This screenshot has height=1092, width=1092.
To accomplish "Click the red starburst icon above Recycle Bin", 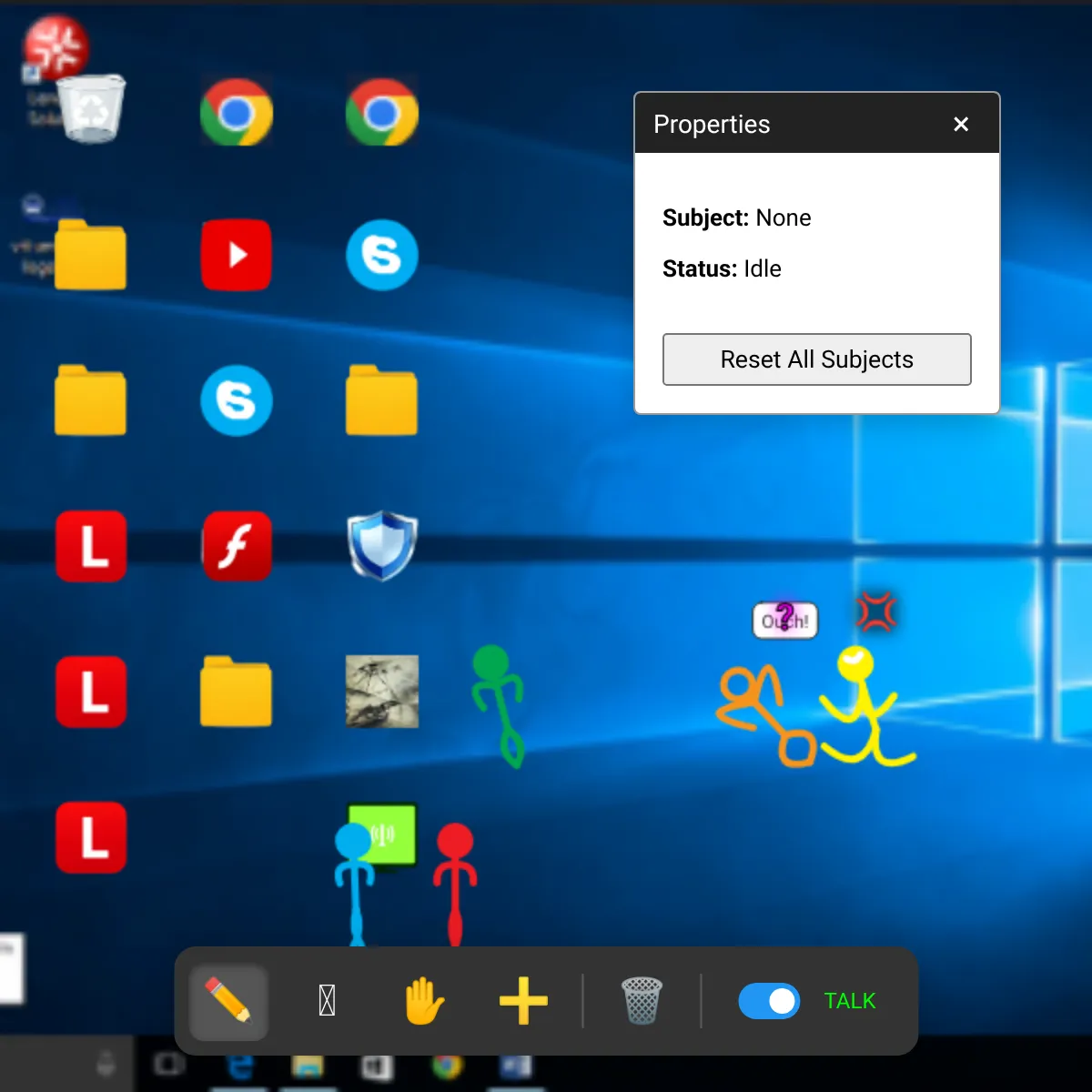I will pyautogui.click(x=56, y=46).
